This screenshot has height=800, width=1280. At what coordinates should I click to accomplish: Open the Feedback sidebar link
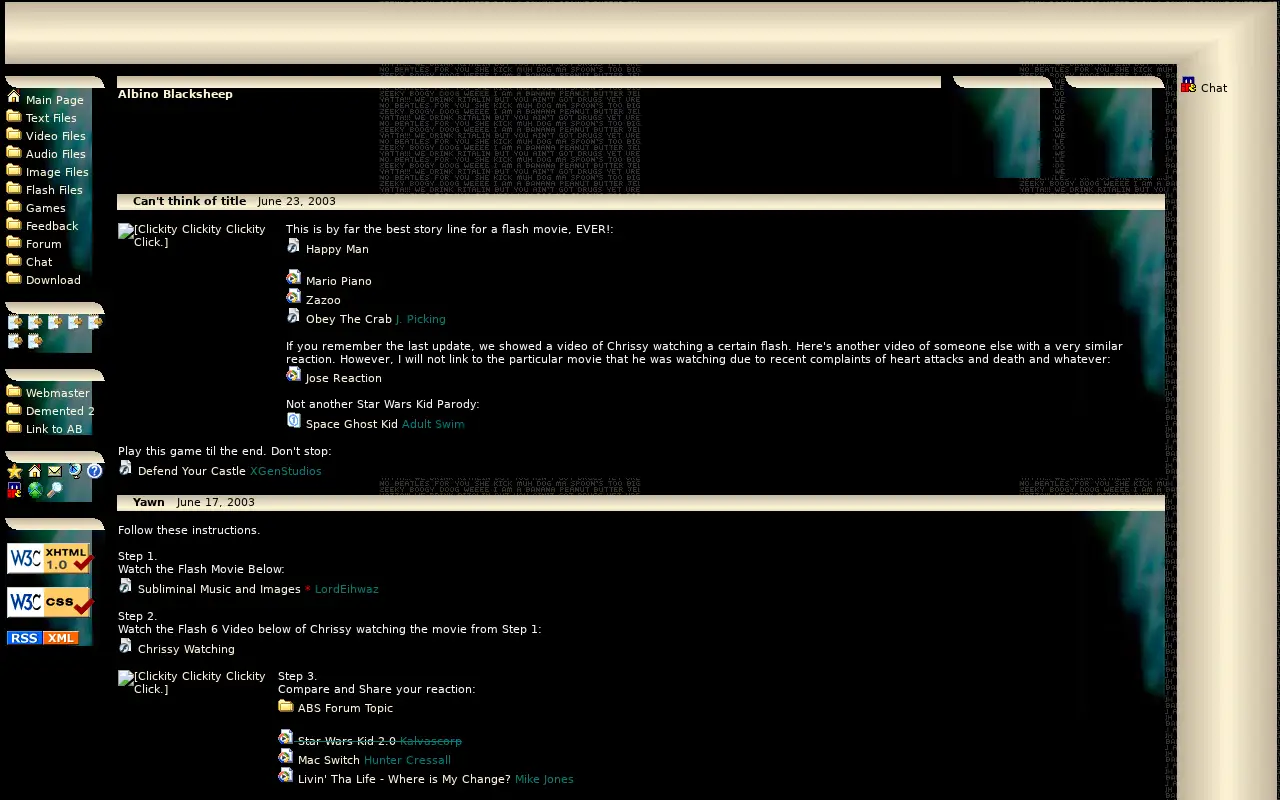pyautogui.click(x=52, y=226)
